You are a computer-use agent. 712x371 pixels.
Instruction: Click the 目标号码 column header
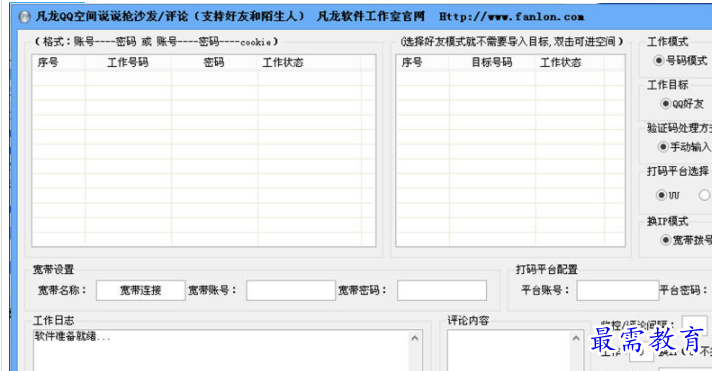492,63
